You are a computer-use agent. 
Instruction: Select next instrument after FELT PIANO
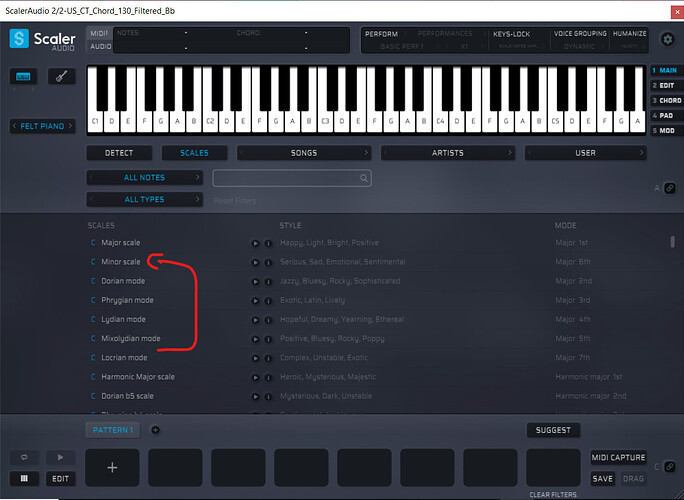(70, 126)
